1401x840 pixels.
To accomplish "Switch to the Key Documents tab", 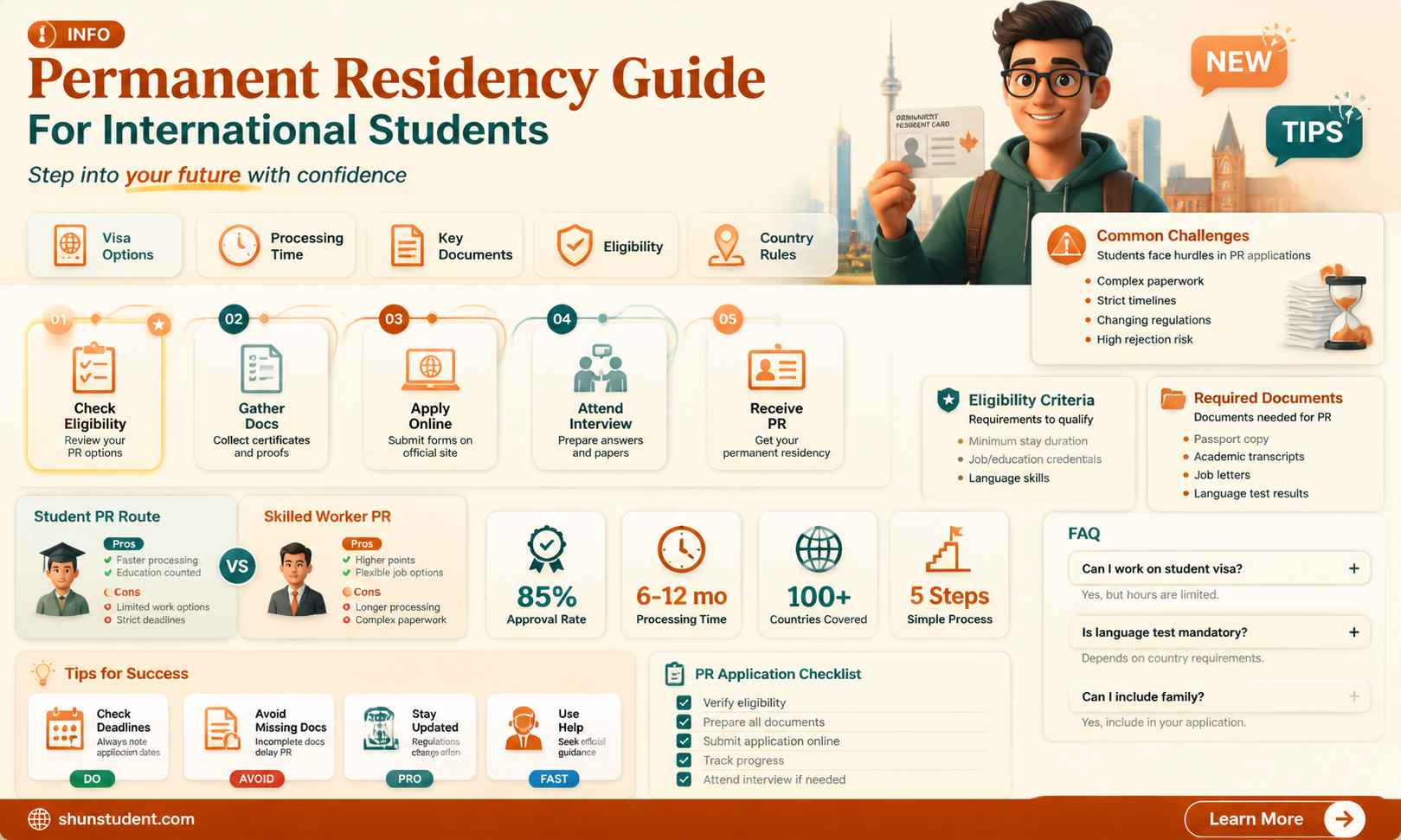I will click(446, 246).
